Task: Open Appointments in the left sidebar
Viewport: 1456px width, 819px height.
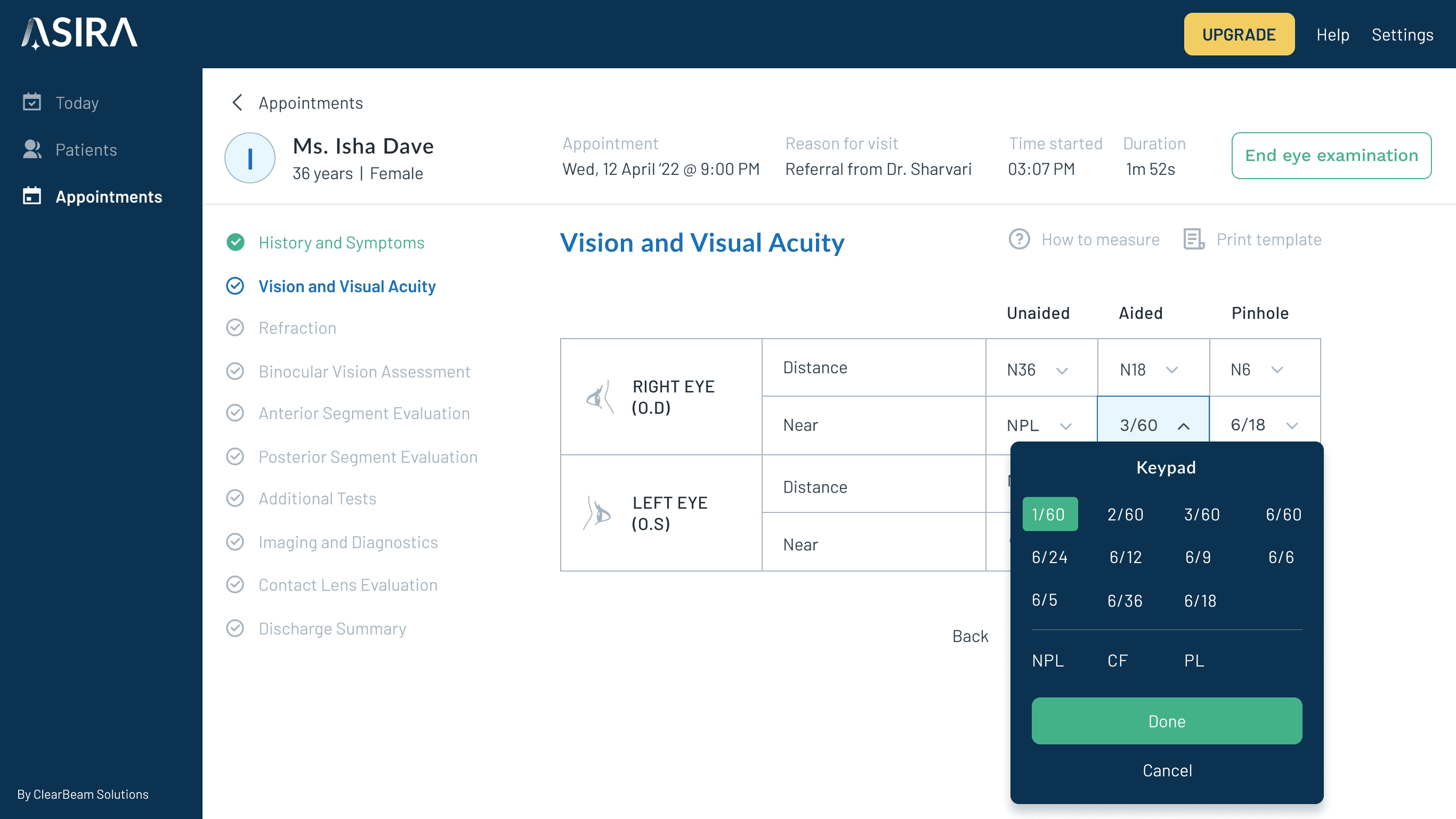Action: (109, 197)
